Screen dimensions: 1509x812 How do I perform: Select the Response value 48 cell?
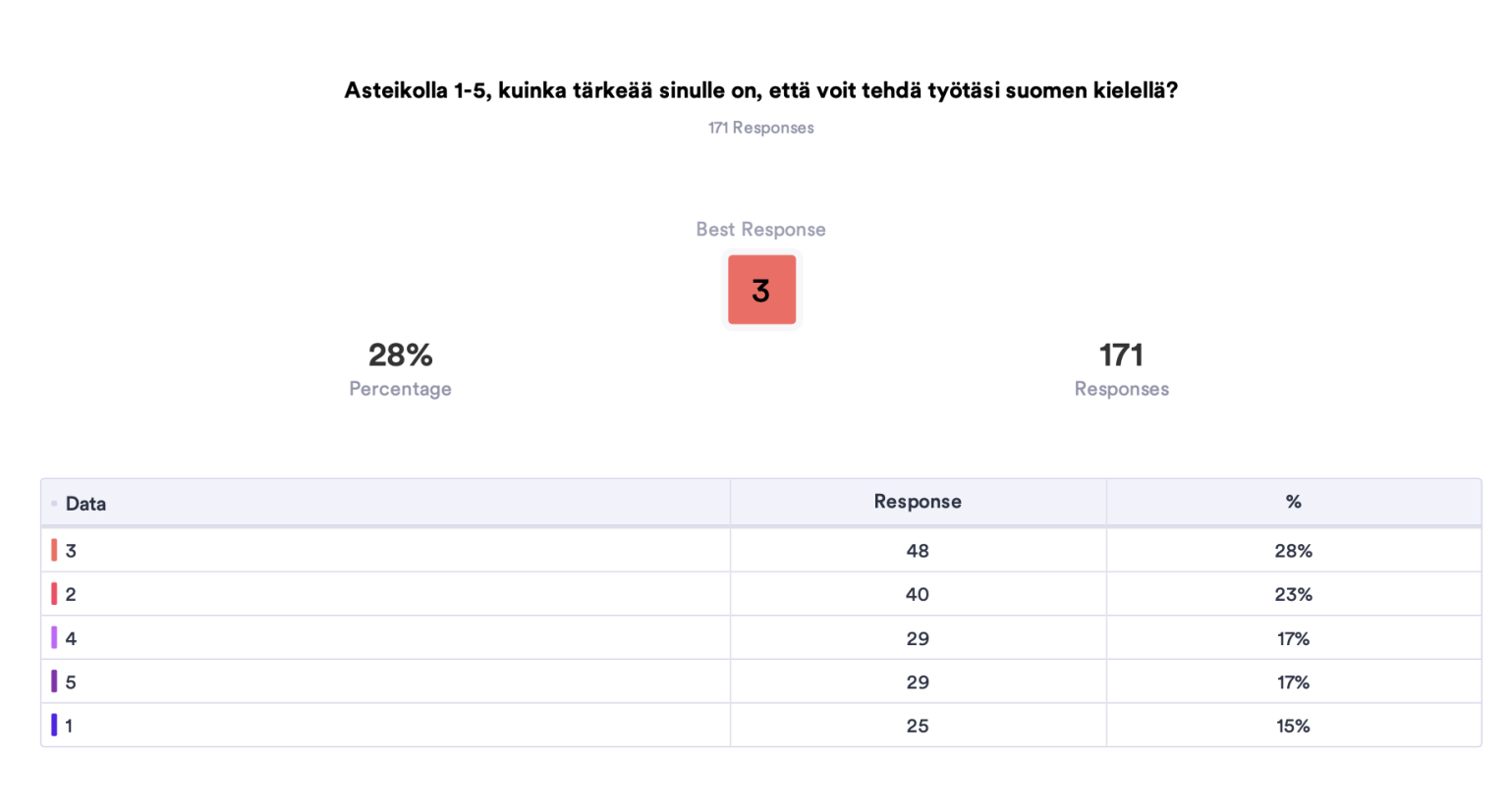918,551
